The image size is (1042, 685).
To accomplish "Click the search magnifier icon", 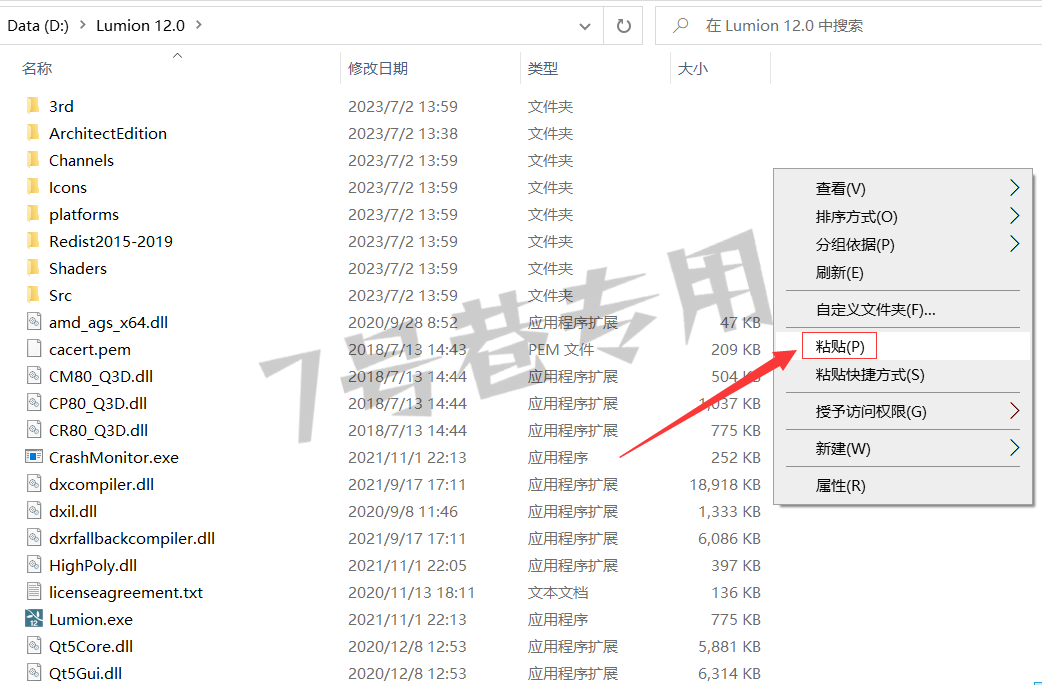I will (680, 26).
